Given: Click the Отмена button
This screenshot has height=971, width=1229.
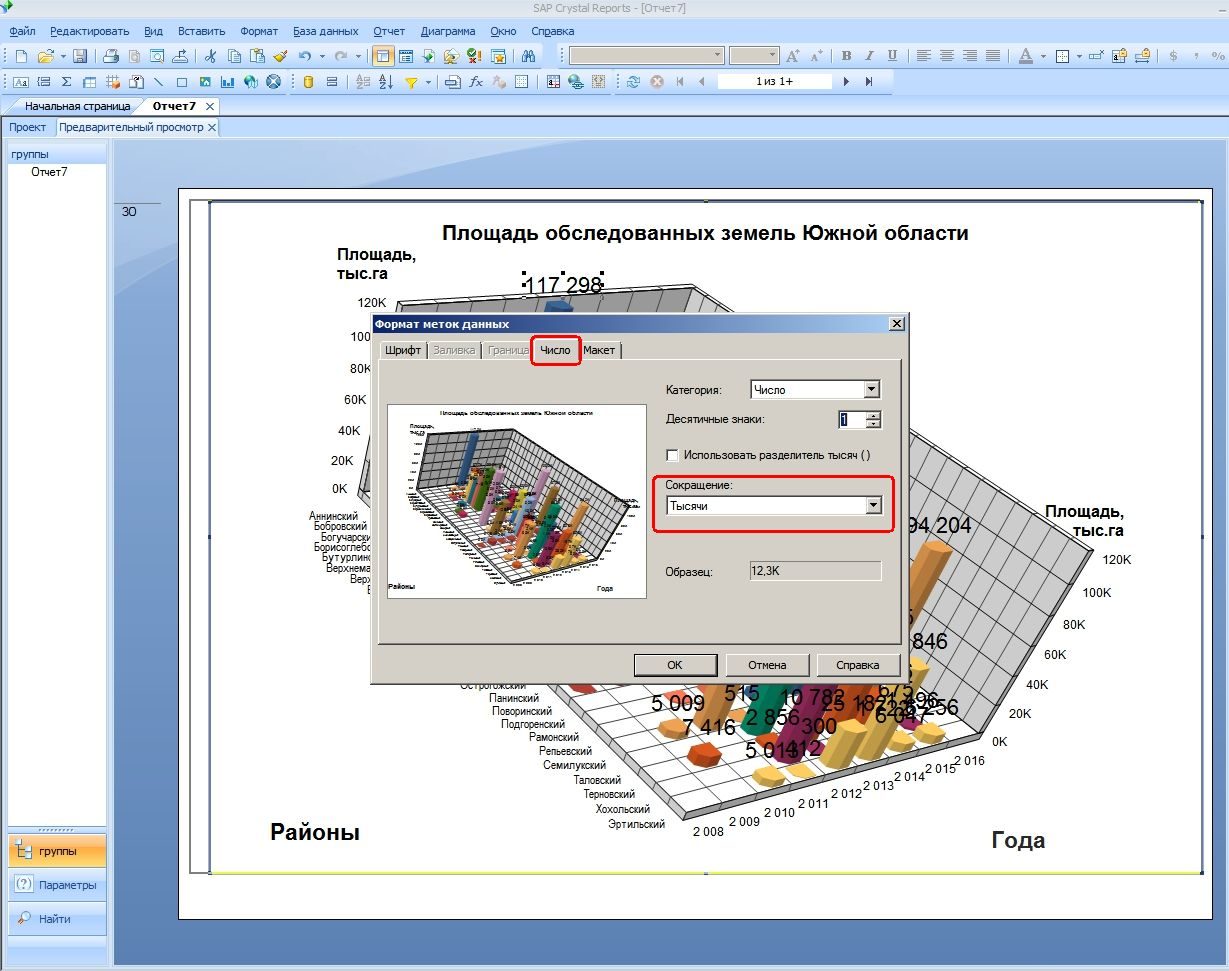Looking at the screenshot, I should point(767,665).
